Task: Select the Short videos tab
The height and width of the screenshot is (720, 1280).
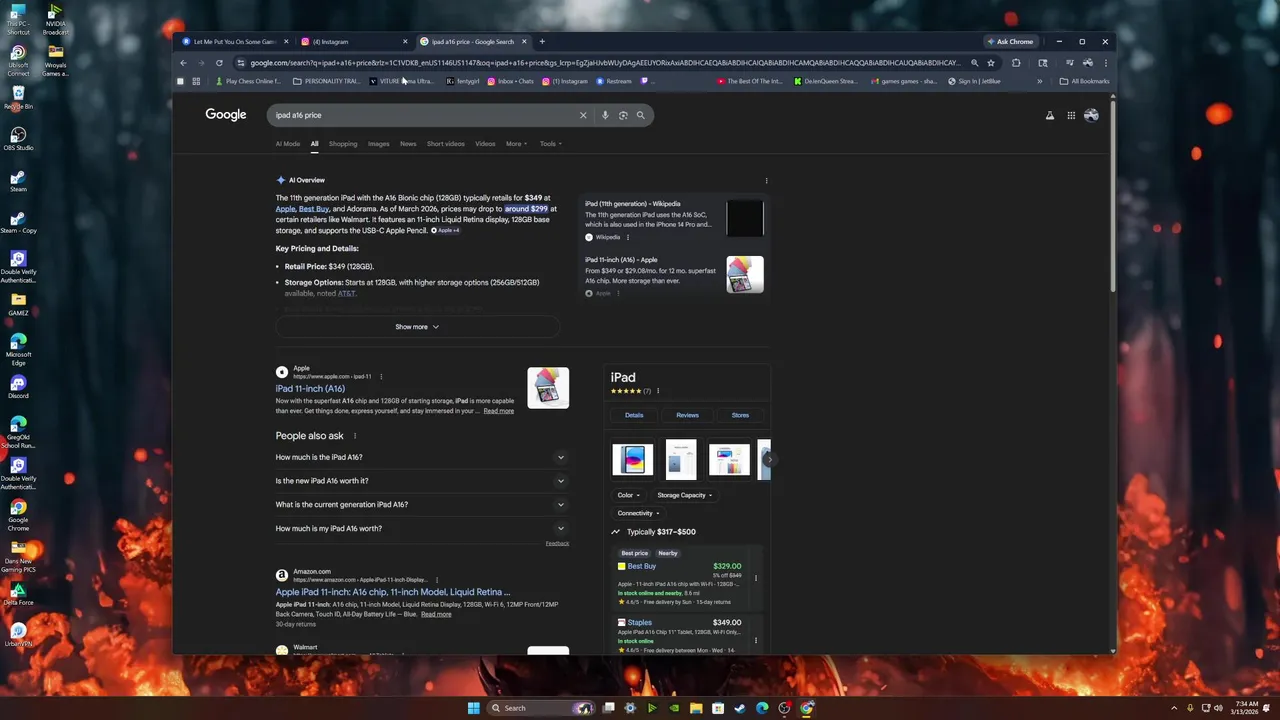Action: (x=446, y=144)
